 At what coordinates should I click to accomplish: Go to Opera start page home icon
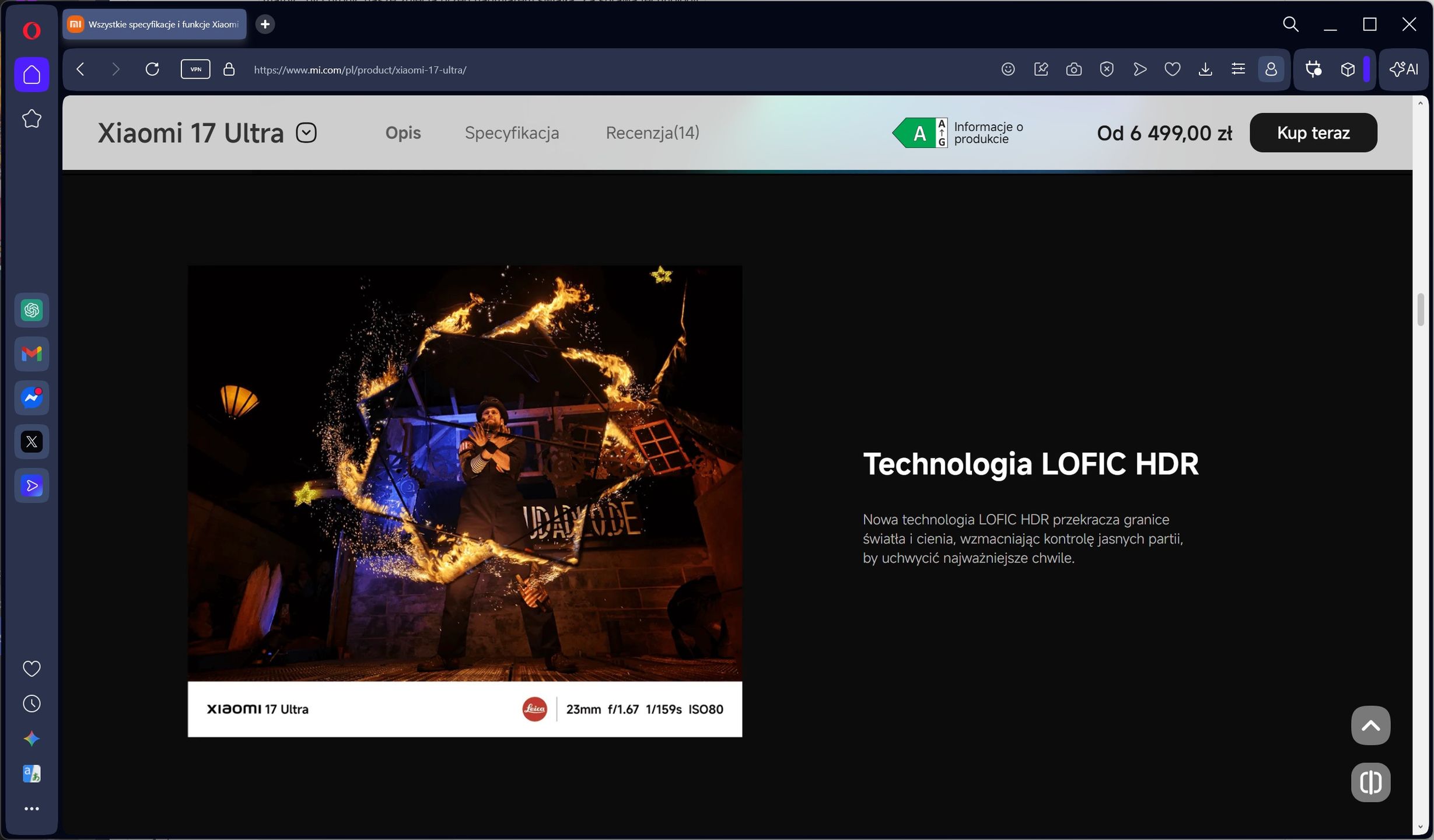[x=32, y=75]
